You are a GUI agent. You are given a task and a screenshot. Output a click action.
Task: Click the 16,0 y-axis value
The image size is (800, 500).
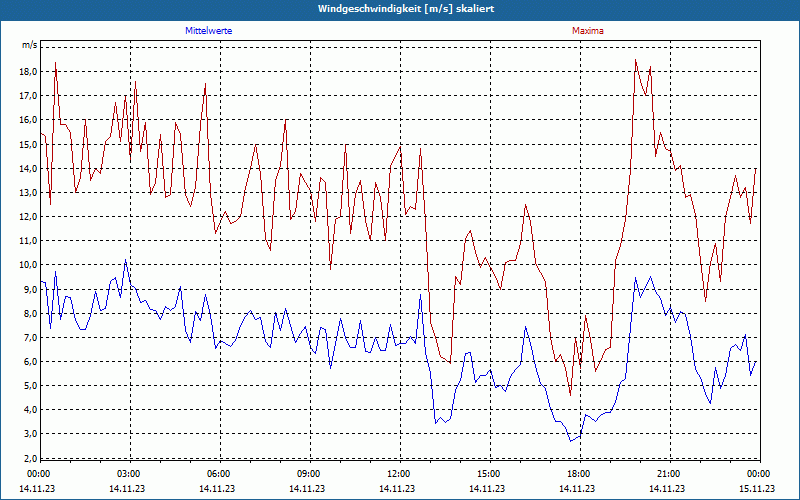coord(29,120)
